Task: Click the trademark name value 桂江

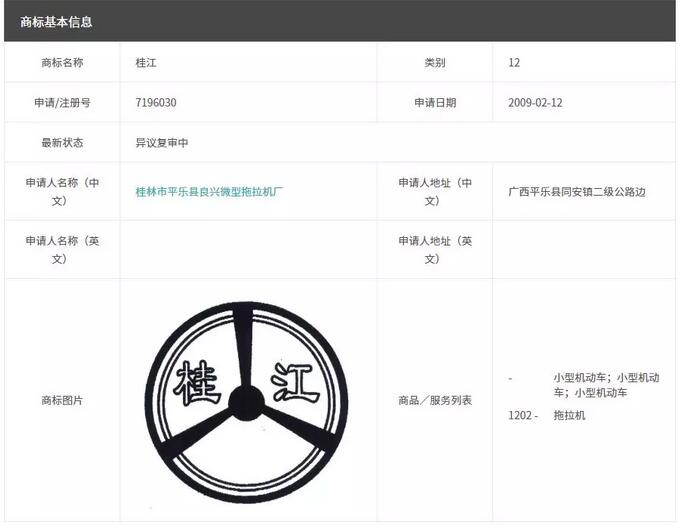Action: tap(146, 62)
